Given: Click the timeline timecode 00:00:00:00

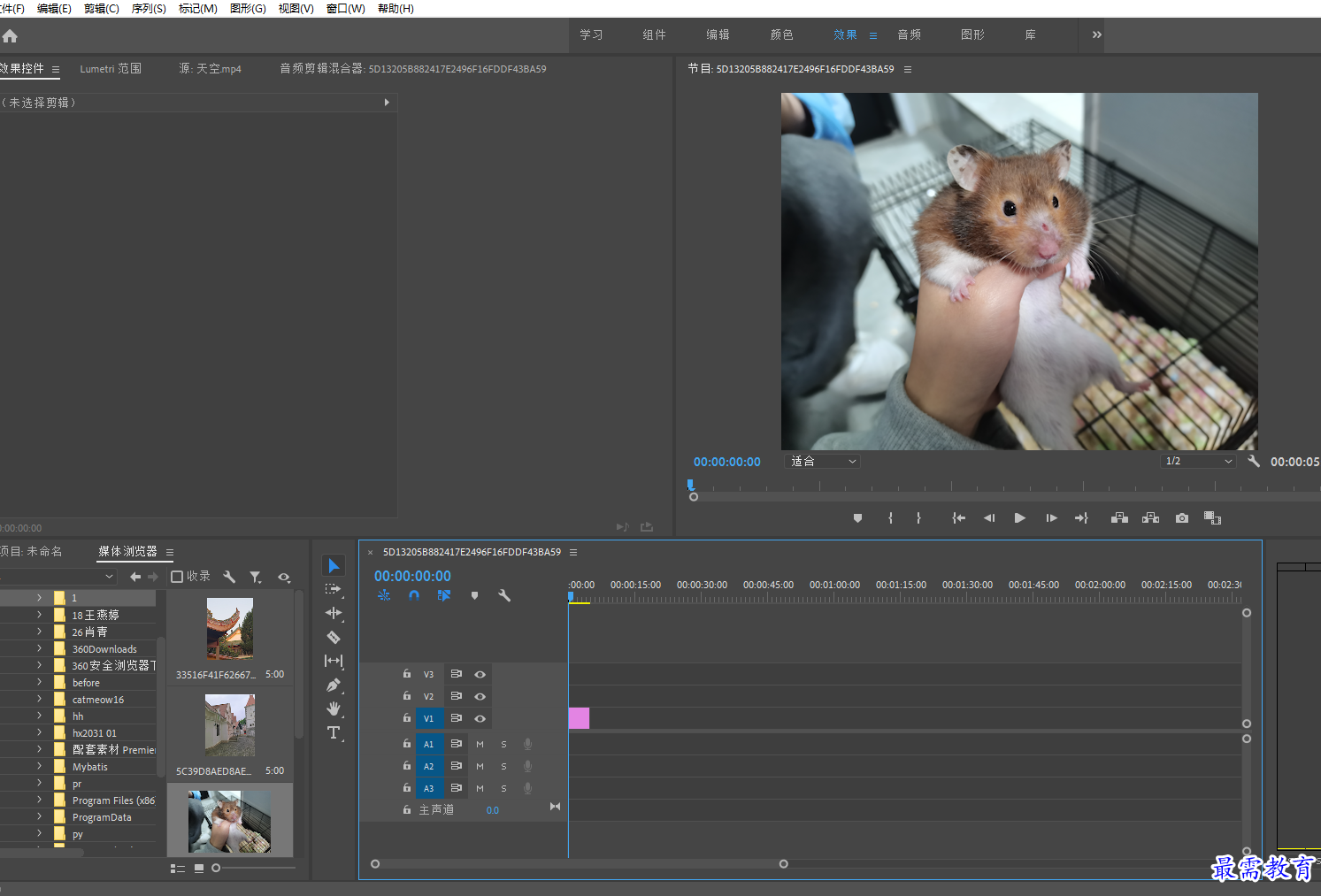Looking at the screenshot, I should click(412, 576).
